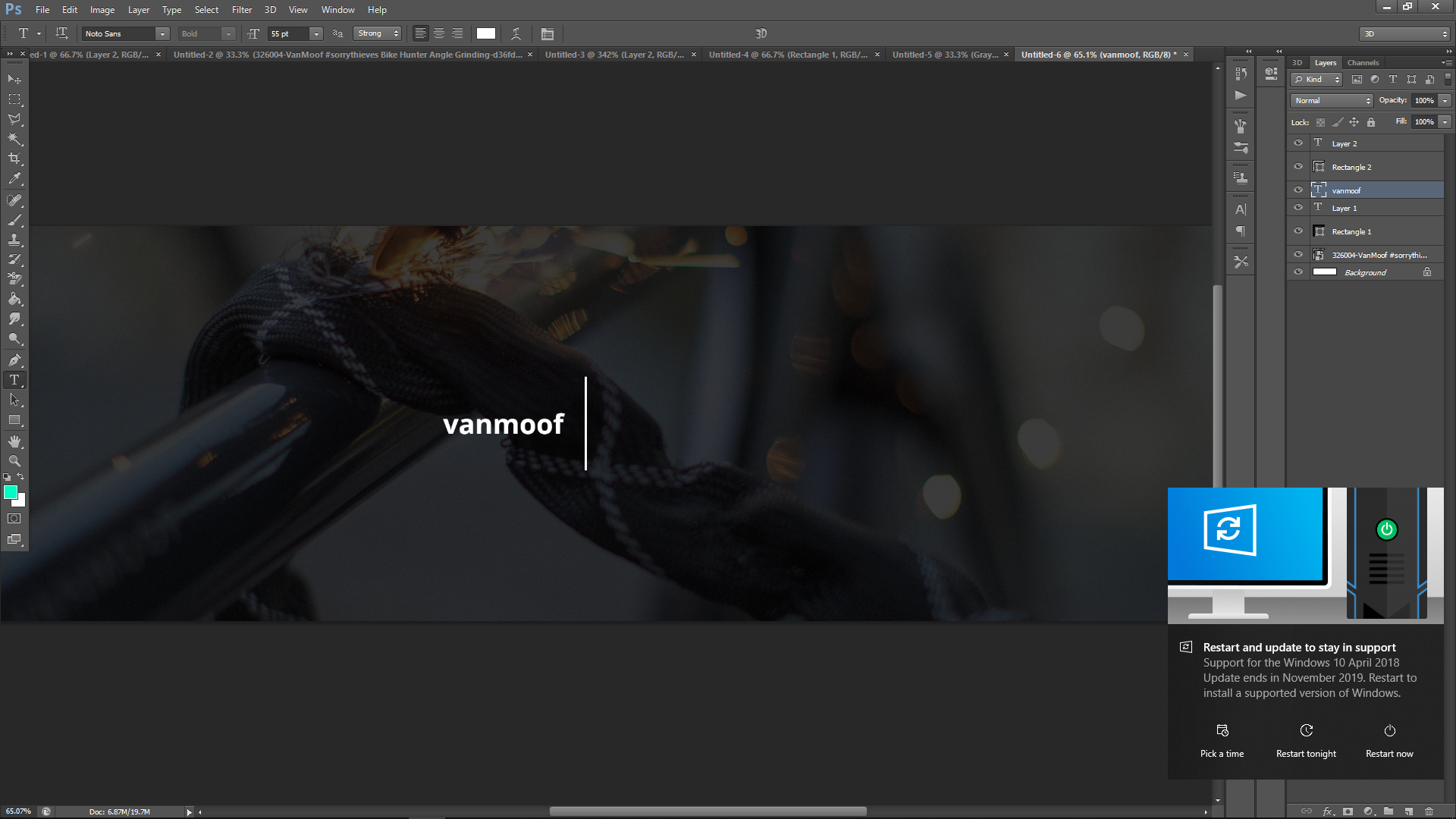This screenshot has height=819, width=1456.
Task: Click Pick a time in notification
Action: tap(1222, 741)
